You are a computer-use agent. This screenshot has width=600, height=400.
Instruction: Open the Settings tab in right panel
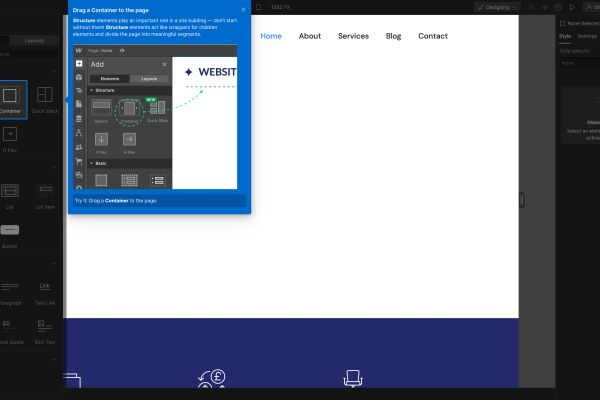tap(587, 36)
